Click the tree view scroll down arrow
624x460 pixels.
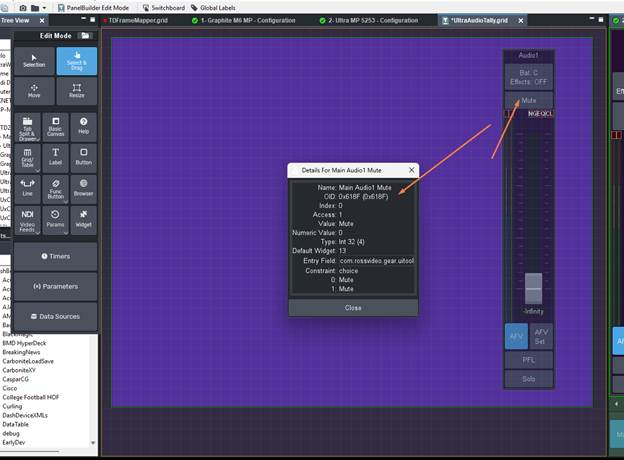tap(93, 442)
